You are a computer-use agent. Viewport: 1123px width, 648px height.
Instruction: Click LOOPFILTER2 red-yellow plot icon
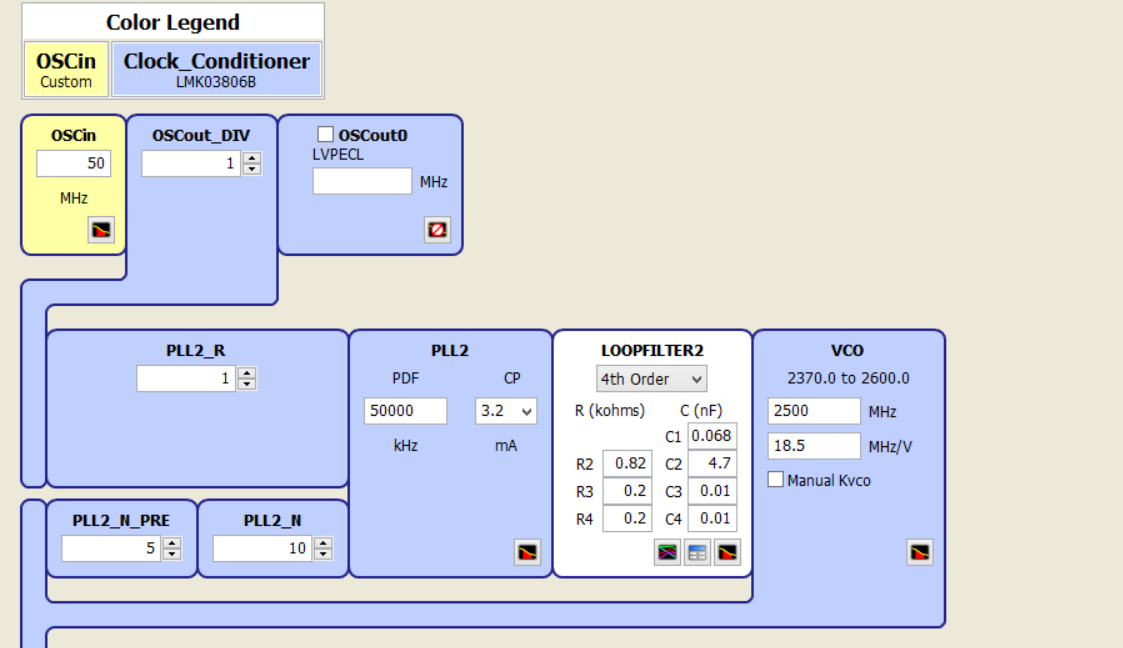click(727, 552)
